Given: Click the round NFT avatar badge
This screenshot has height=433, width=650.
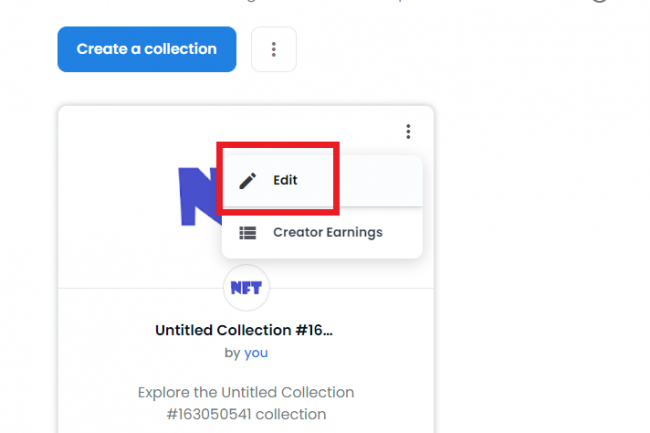Looking at the screenshot, I should tap(246, 288).
